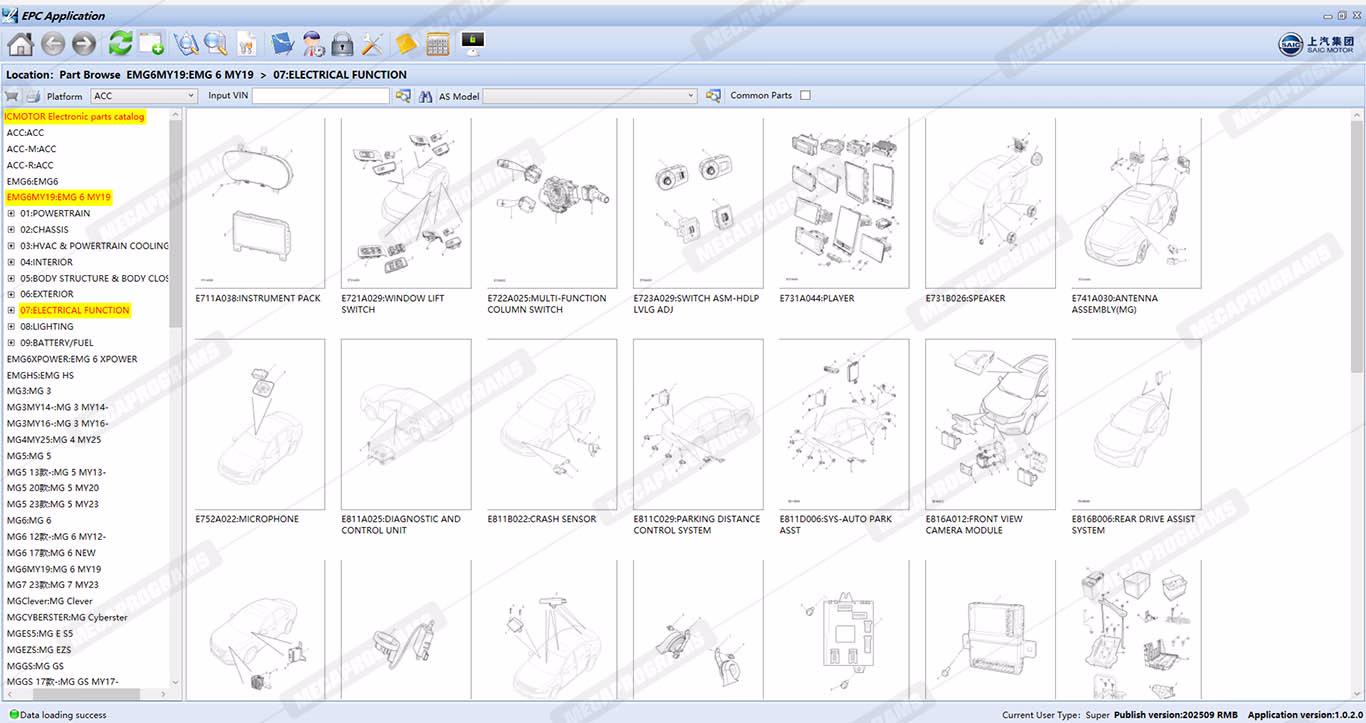Select 04:INTERIOR in the catalog tree
Image resolution: width=1366 pixels, height=723 pixels.
(x=46, y=262)
